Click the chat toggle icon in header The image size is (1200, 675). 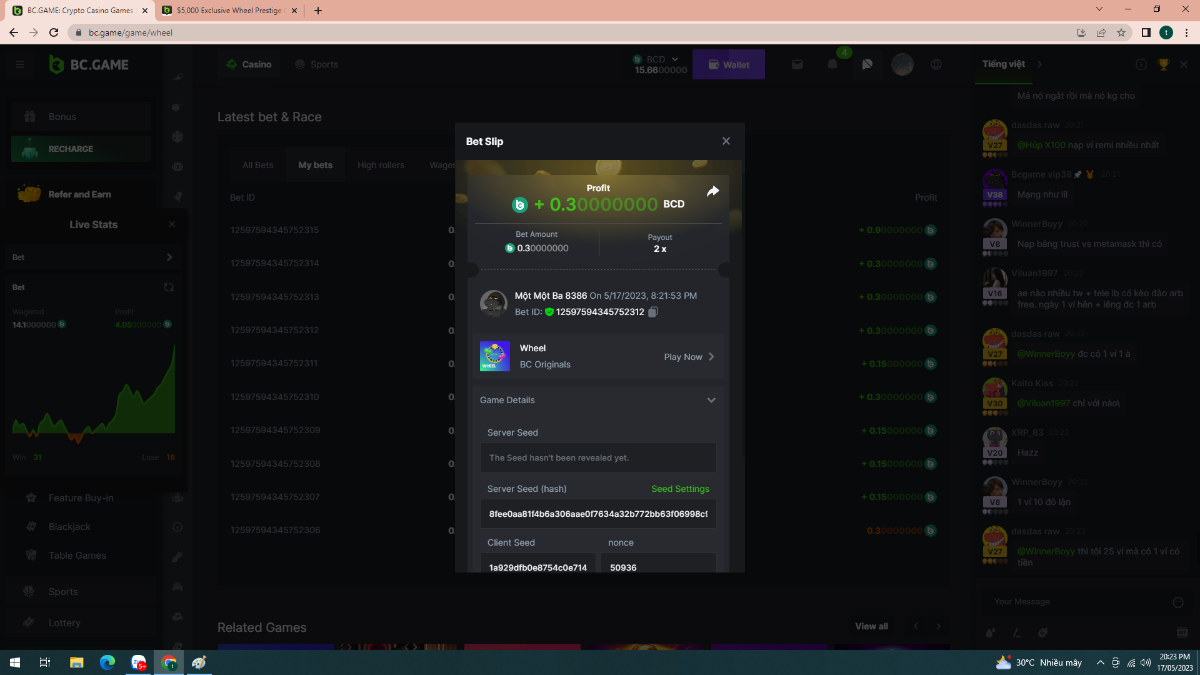point(867,64)
